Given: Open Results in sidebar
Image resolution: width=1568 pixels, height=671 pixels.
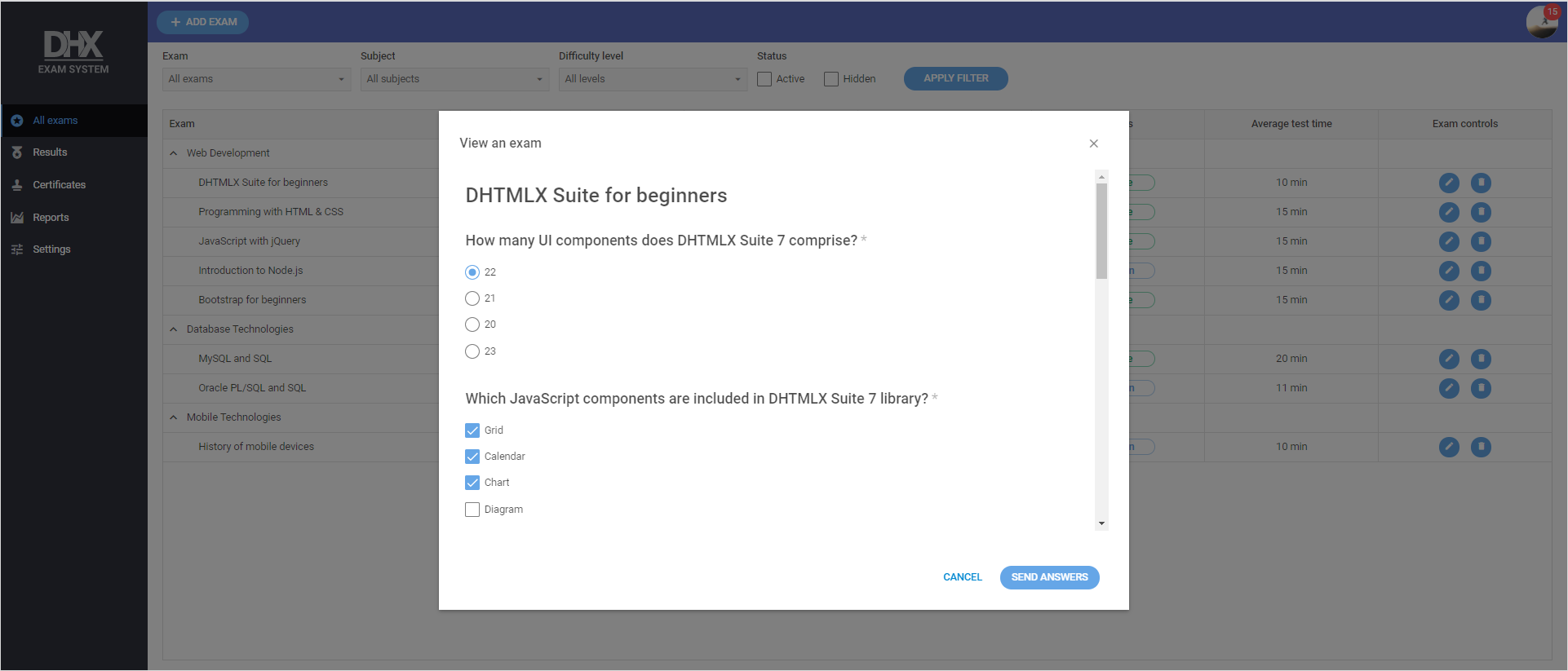Looking at the screenshot, I should 74,152.
